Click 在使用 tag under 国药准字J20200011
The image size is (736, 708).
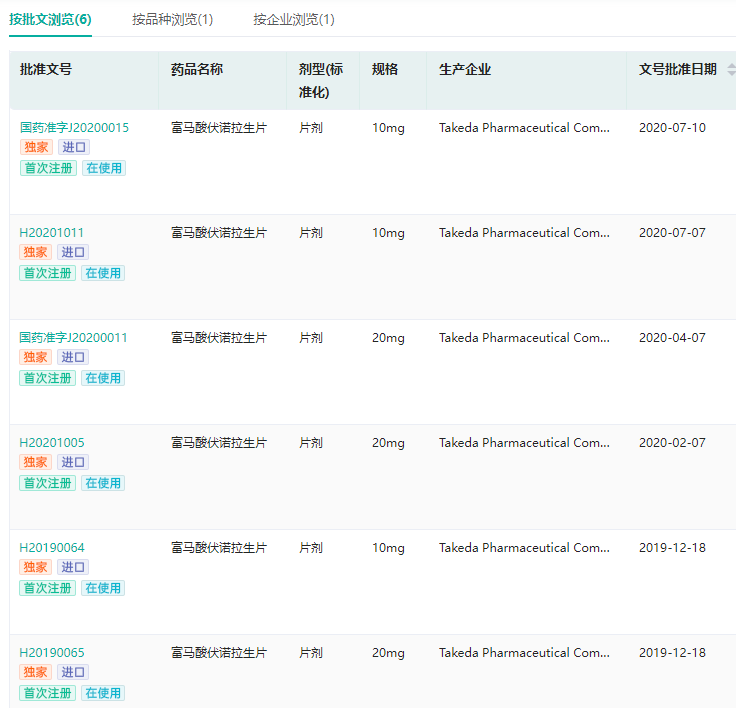103,378
